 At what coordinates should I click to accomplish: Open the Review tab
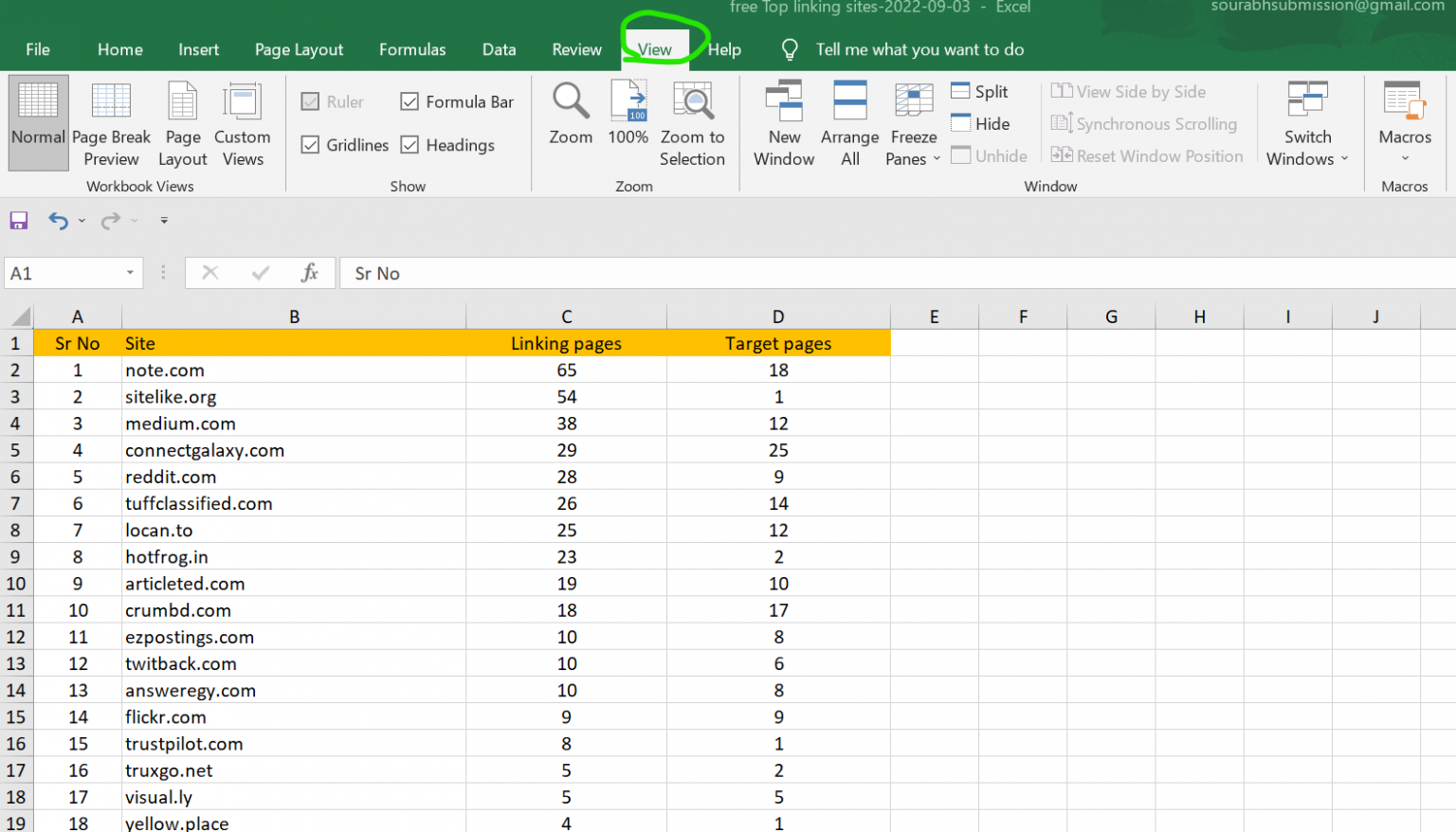(x=576, y=49)
